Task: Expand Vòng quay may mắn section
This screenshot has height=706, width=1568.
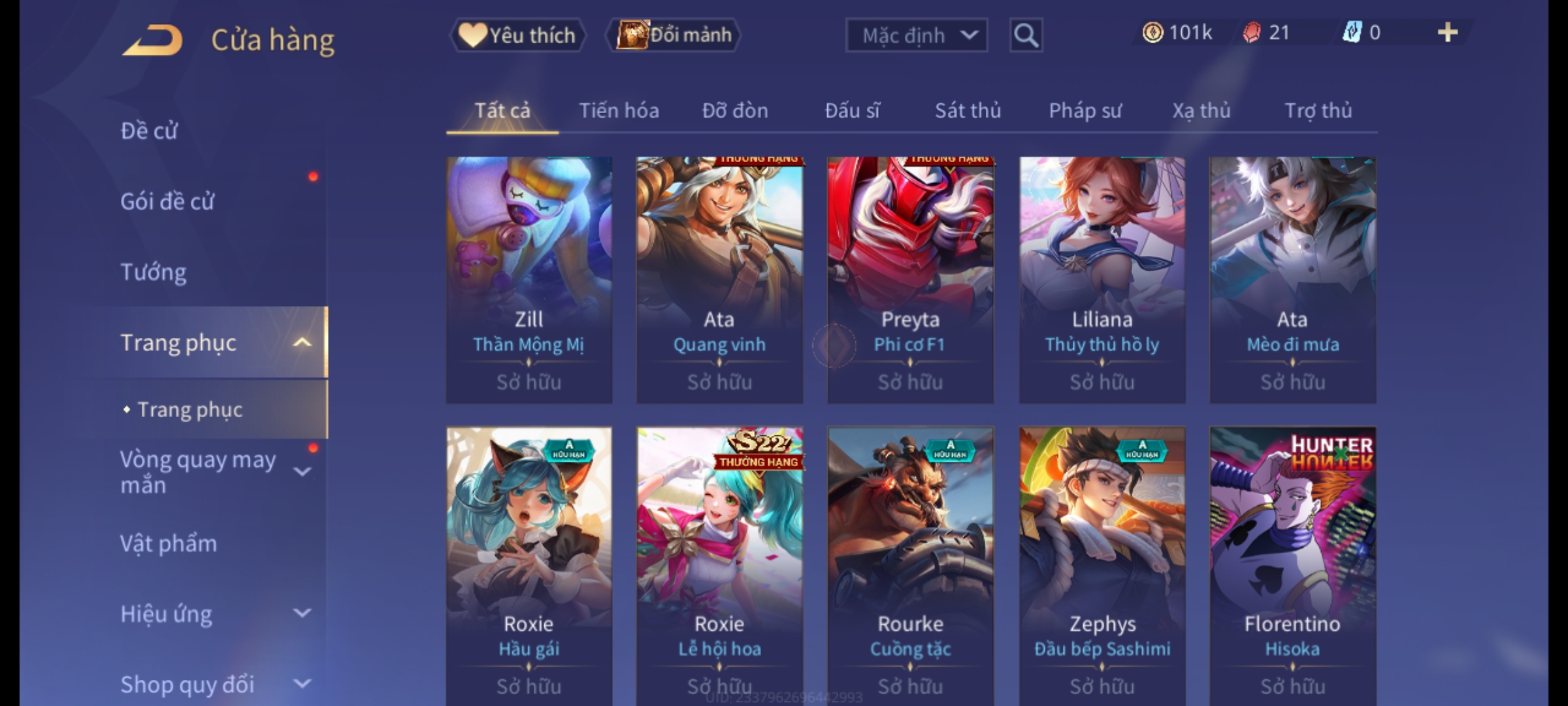Action: pyautogui.click(x=302, y=471)
